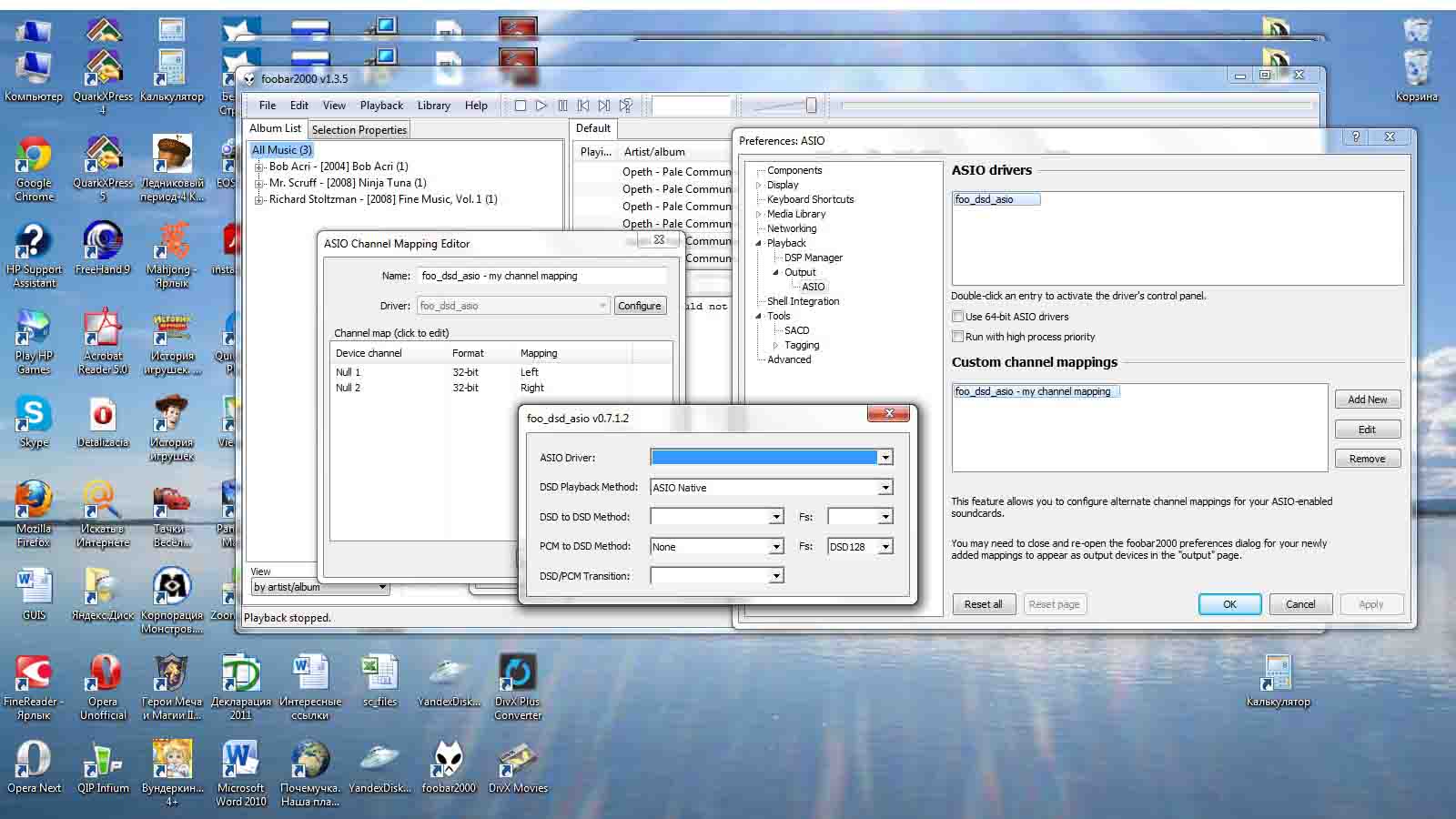Toggle Run with high process priority

click(957, 337)
